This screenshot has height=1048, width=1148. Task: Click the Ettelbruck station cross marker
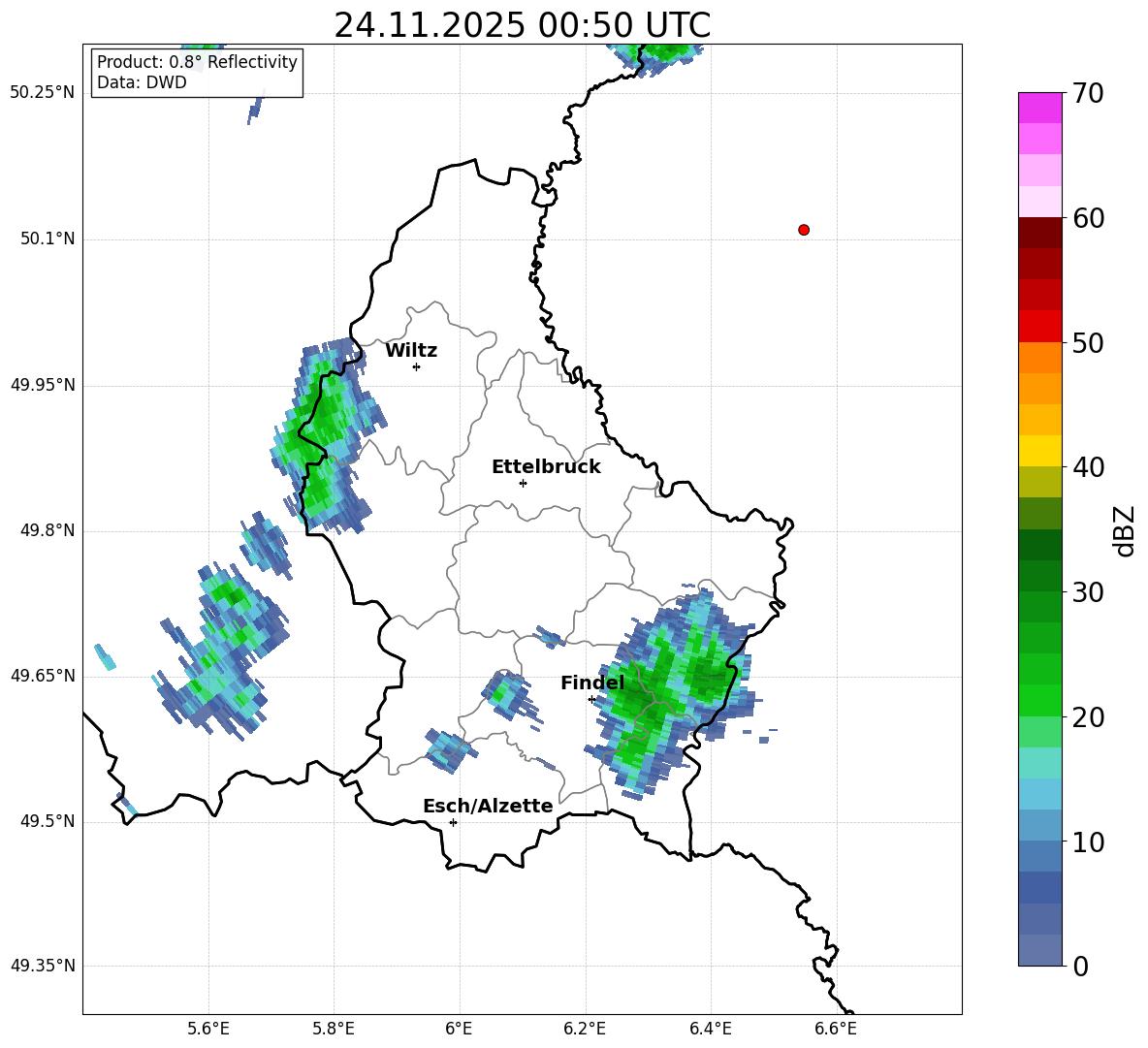(x=523, y=483)
